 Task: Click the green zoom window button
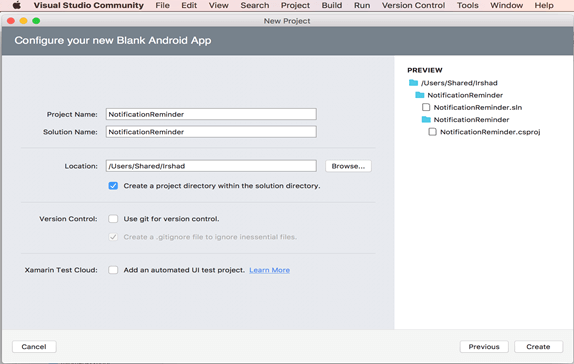(36, 21)
